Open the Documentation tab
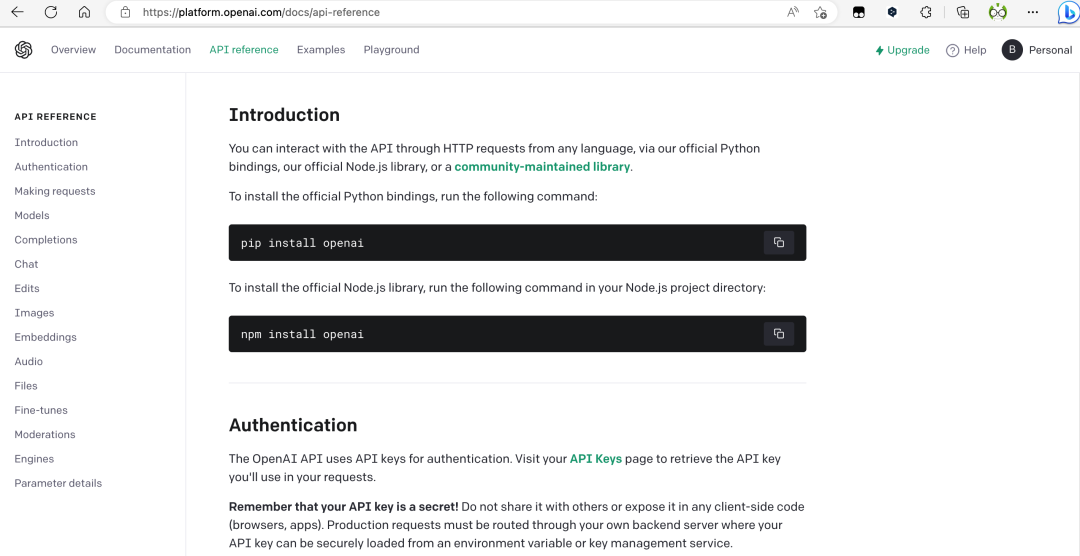 click(152, 50)
